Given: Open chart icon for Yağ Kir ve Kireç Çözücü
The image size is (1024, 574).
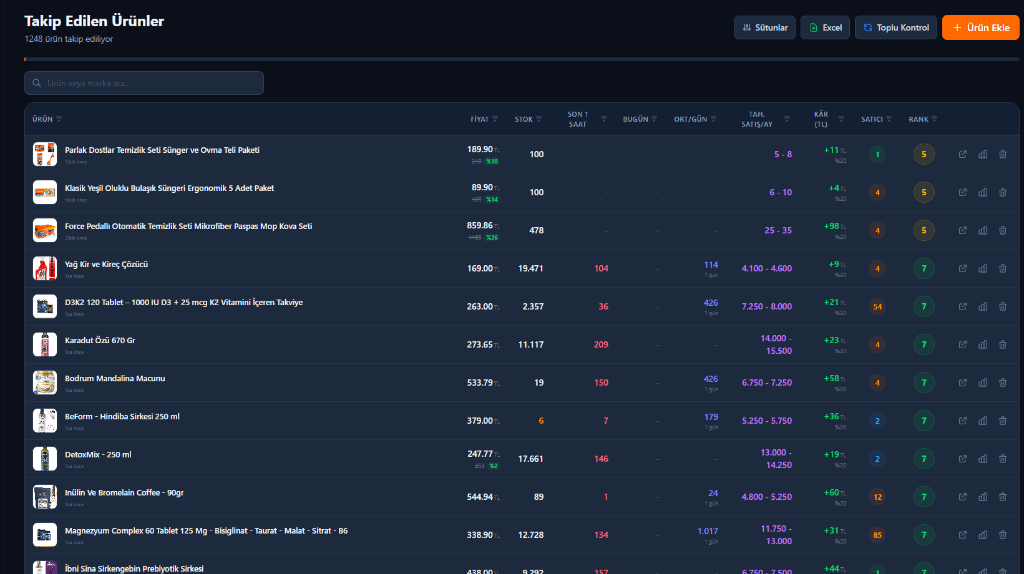Looking at the screenshot, I should point(982,268).
